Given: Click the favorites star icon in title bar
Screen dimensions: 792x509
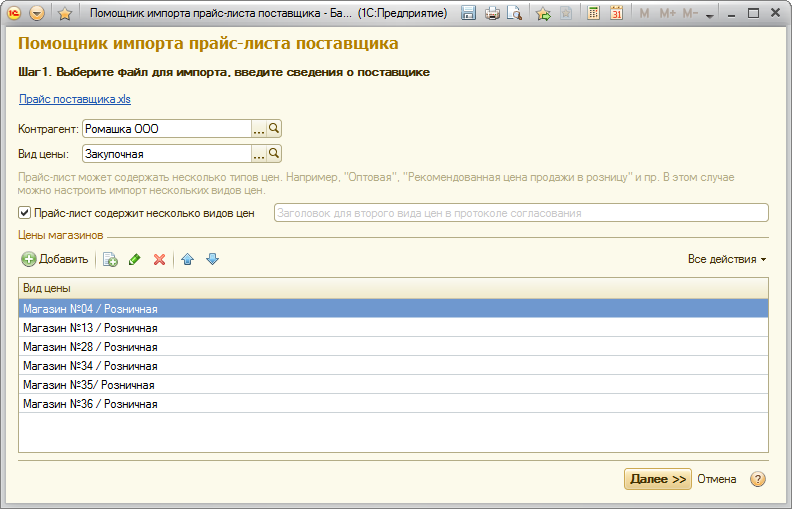Looking at the screenshot, I should 65,14.
